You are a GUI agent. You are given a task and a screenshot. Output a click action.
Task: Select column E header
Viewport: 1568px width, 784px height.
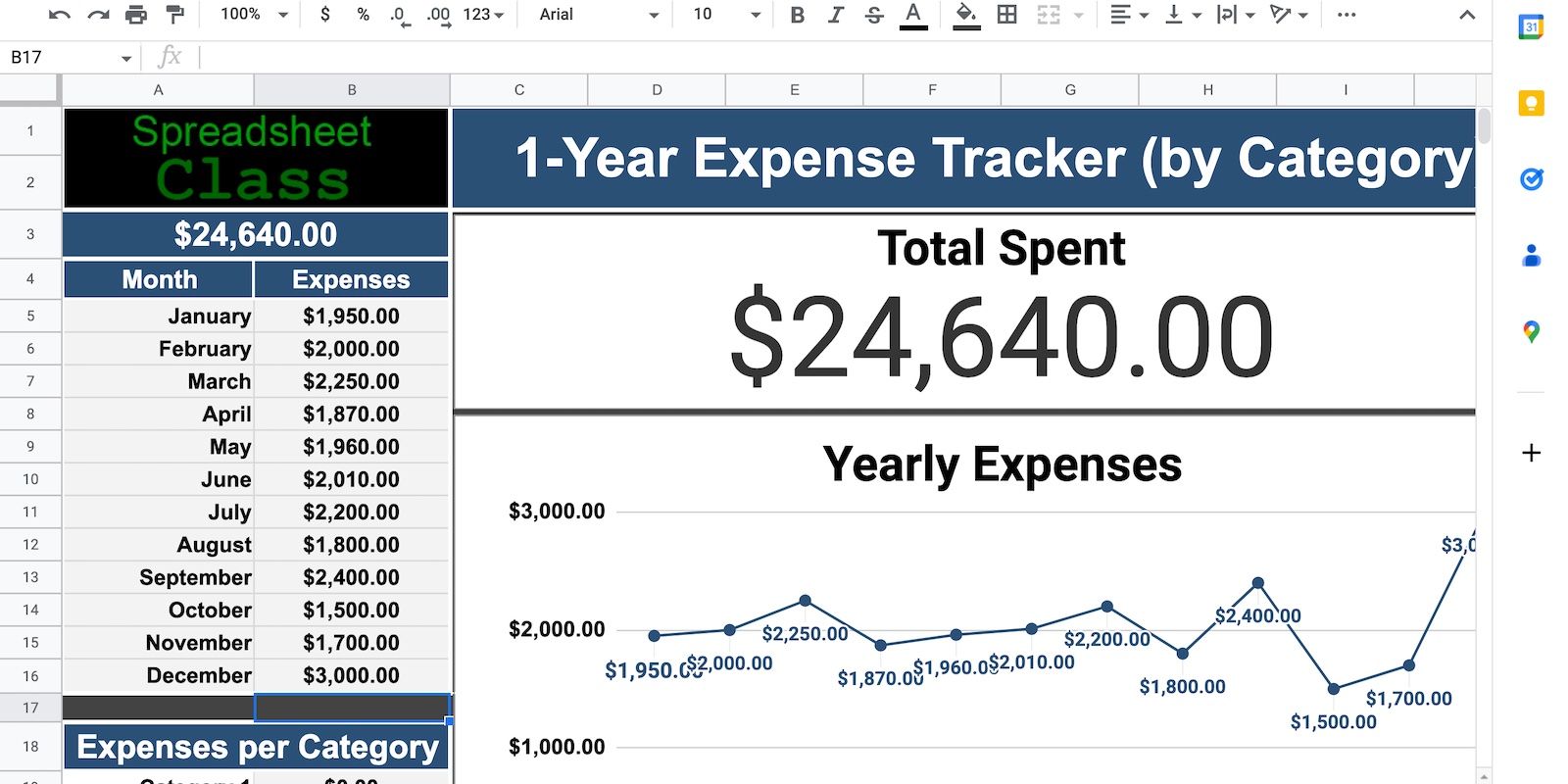point(795,90)
